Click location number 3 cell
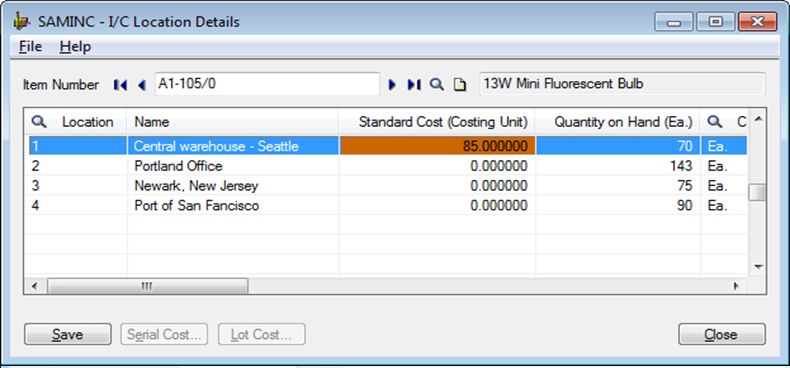 tap(77, 186)
